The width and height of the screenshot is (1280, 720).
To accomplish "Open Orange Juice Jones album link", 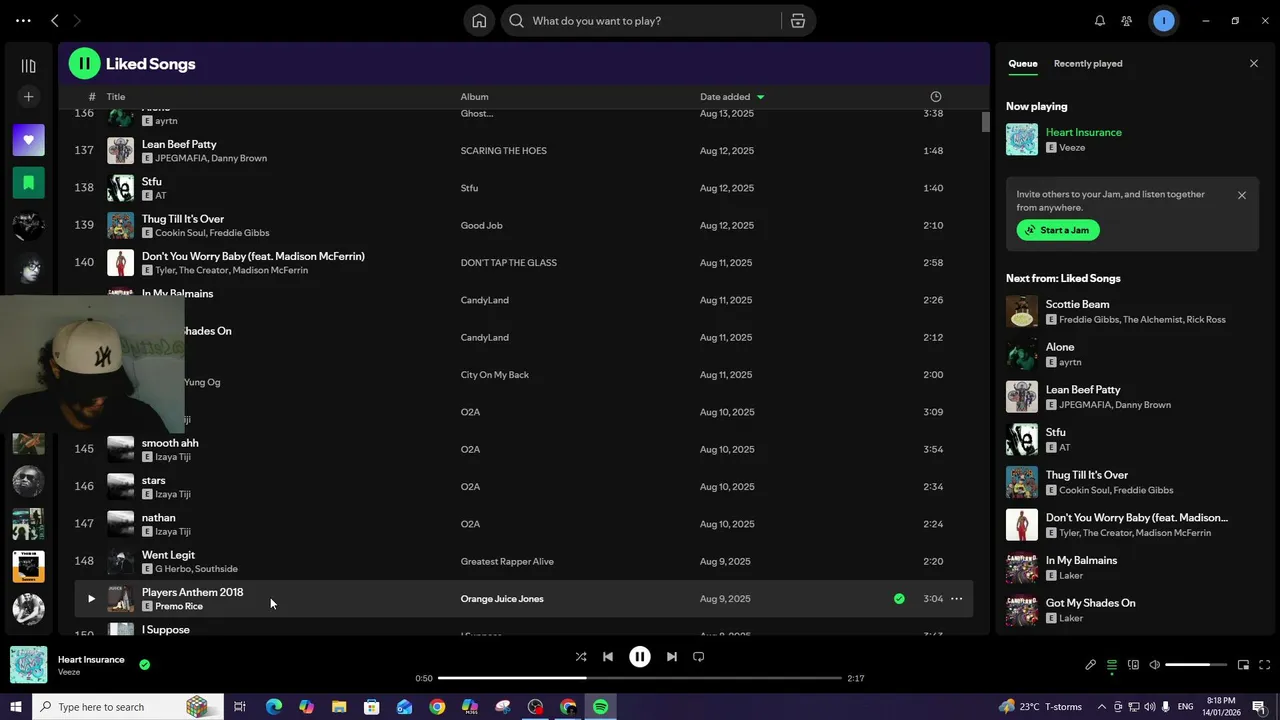I will click(502, 599).
